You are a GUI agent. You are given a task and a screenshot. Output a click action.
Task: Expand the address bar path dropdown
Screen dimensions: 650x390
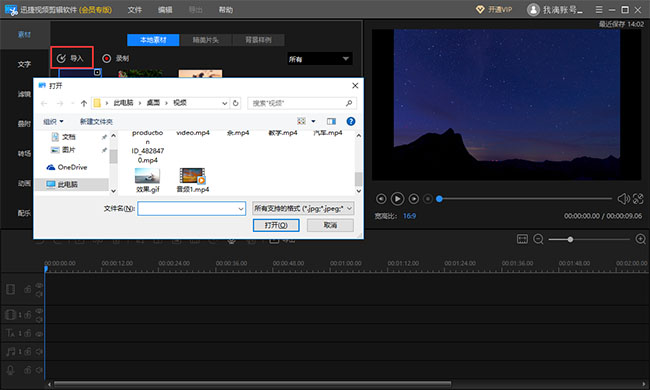224,103
